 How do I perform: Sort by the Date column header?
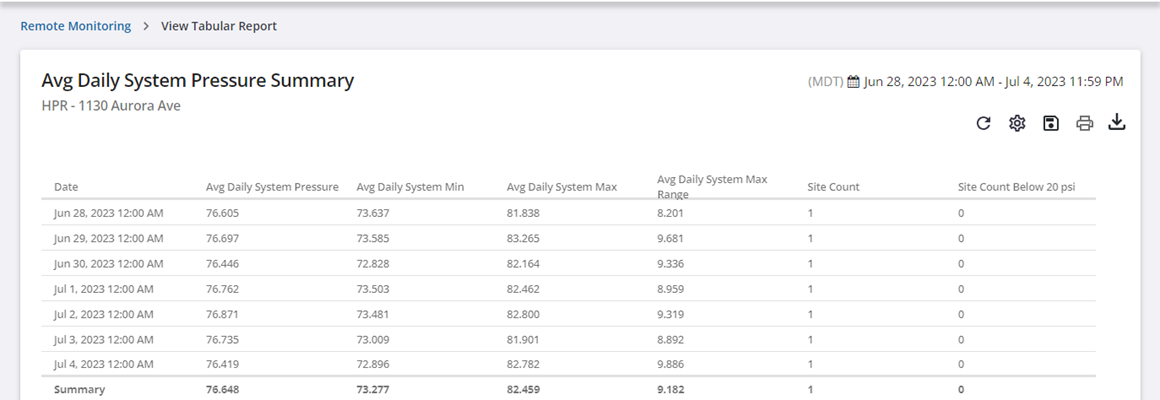[66, 187]
